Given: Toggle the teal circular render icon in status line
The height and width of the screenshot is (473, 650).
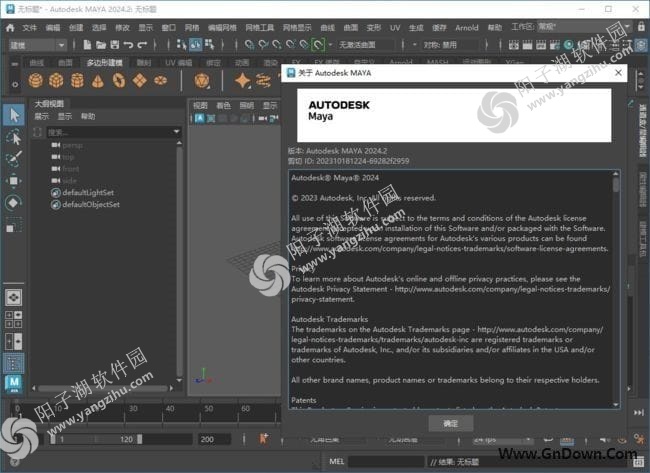Looking at the screenshot, I should [x=569, y=44].
